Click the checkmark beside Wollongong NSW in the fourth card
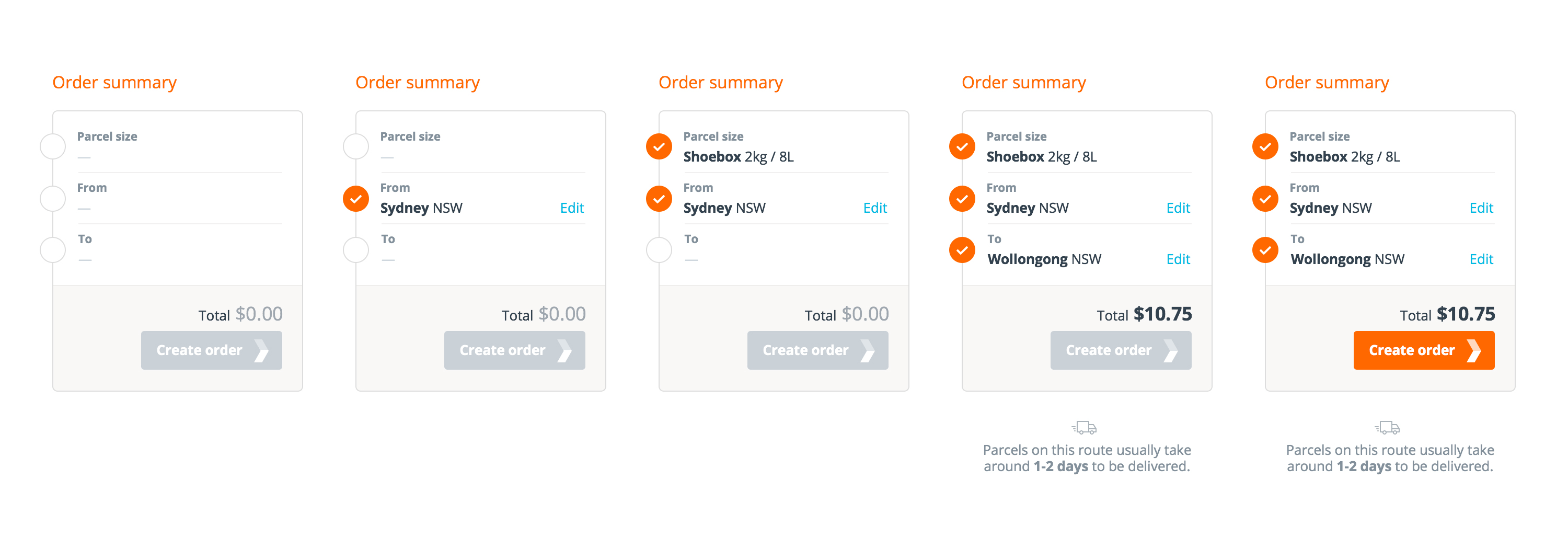This screenshot has height=548, width=1568. (962, 249)
